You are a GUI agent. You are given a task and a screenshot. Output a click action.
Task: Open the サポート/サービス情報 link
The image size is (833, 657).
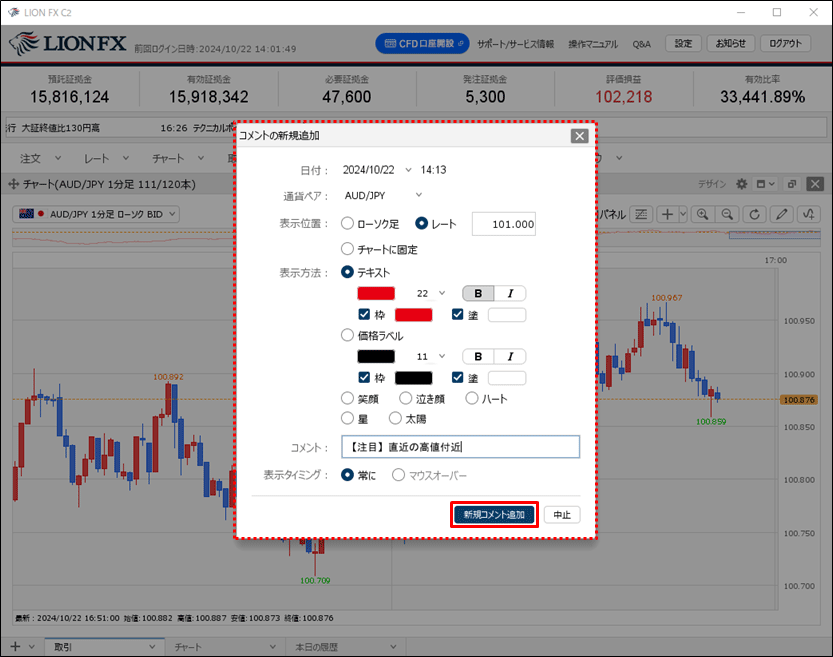pyautogui.click(x=515, y=44)
